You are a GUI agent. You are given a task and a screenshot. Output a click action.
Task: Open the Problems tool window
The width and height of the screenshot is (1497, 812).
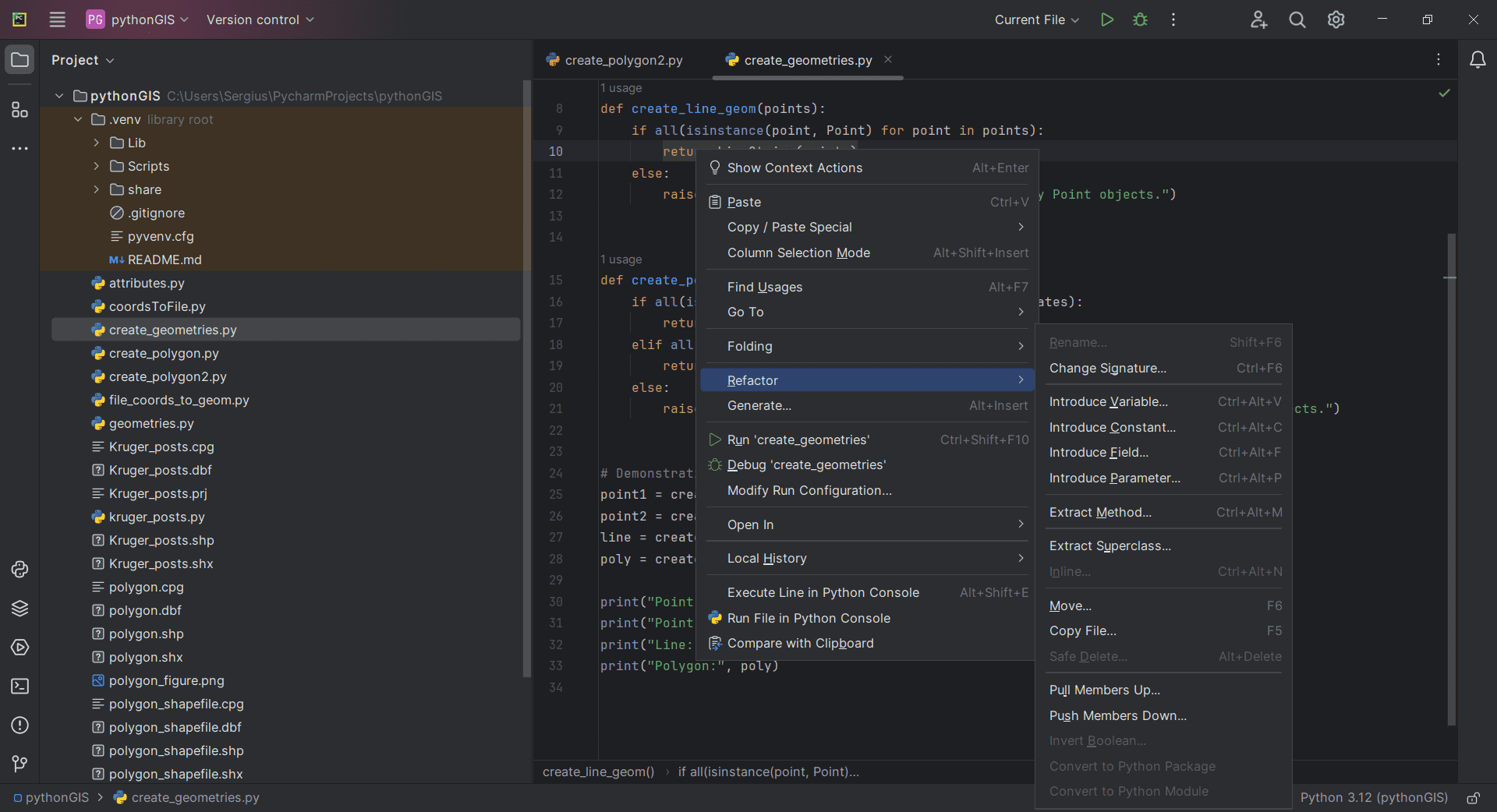click(x=19, y=726)
